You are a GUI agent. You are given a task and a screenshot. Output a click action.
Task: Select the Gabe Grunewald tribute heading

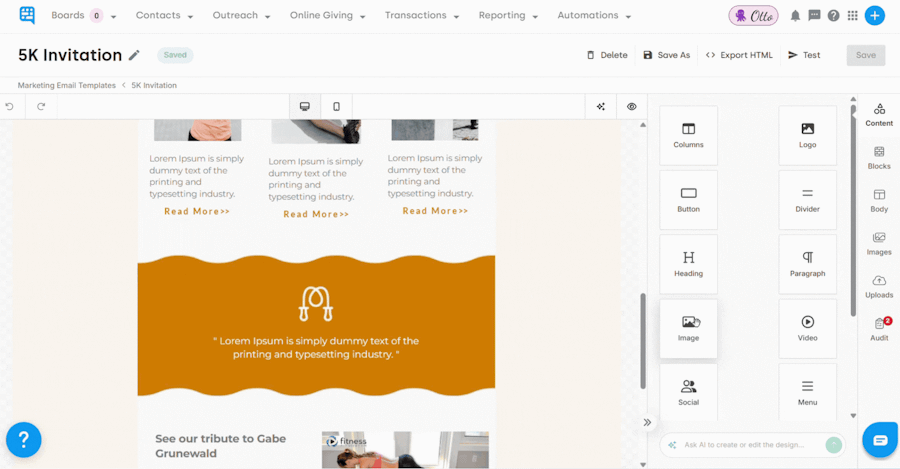[220, 446]
